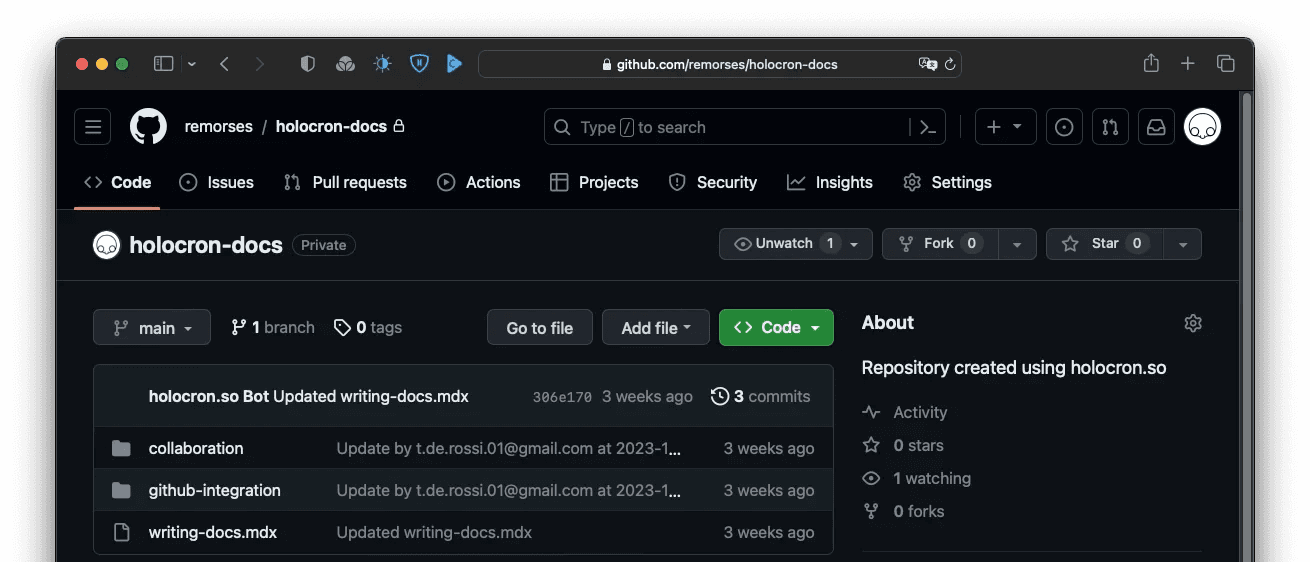This screenshot has width=1310, height=562.
Task: Open the Pull requests icon in header
Action: pos(1110,127)
